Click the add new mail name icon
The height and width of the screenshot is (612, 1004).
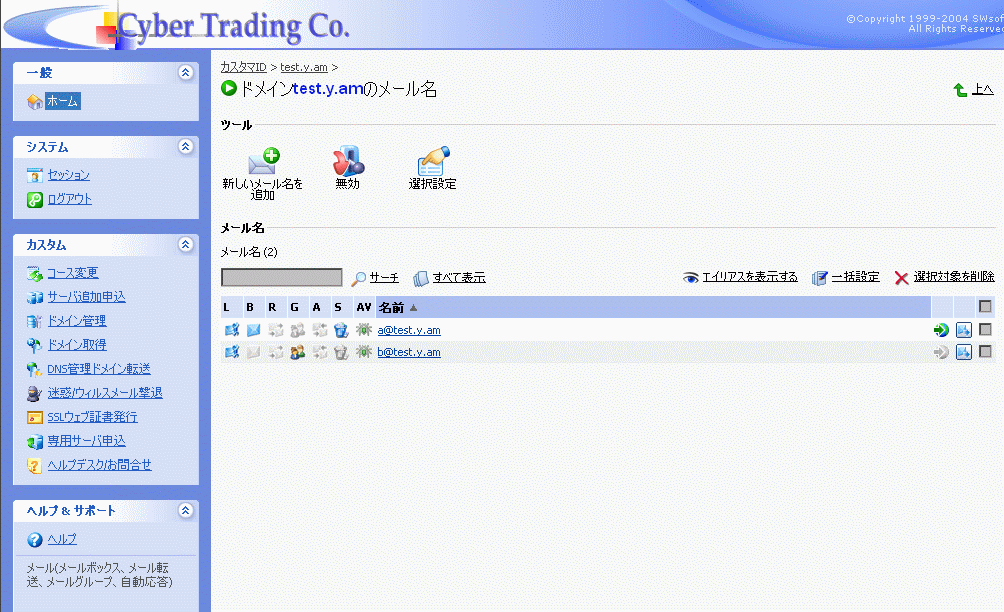tap(263, 162)
